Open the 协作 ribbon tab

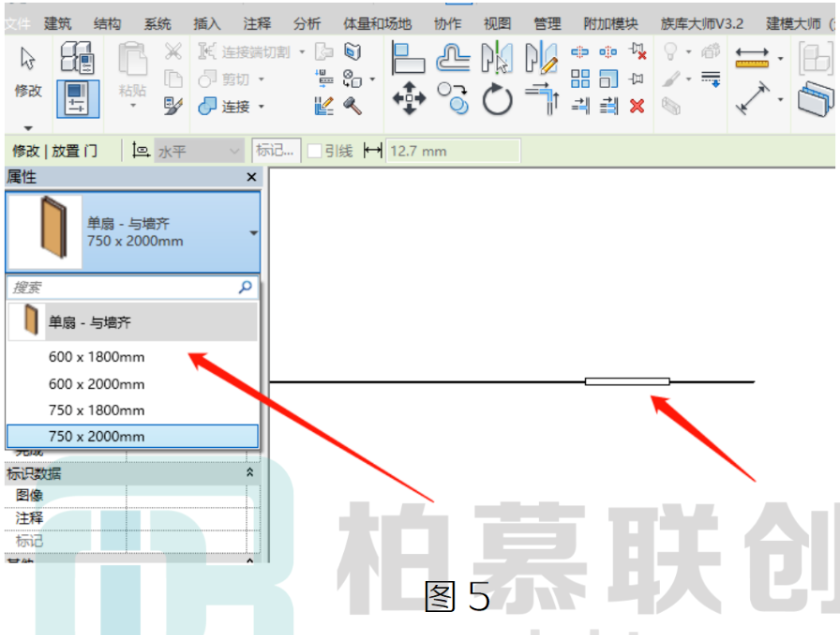447,24
